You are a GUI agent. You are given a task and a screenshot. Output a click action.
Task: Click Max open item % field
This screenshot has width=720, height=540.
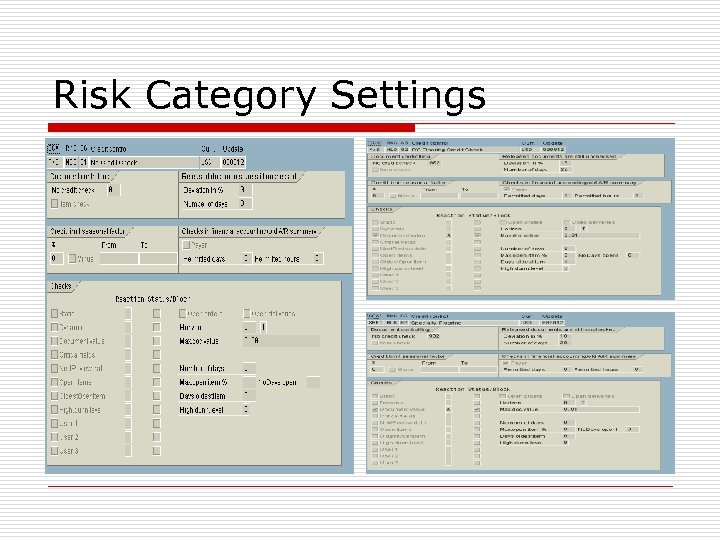(x=249, y=382)
